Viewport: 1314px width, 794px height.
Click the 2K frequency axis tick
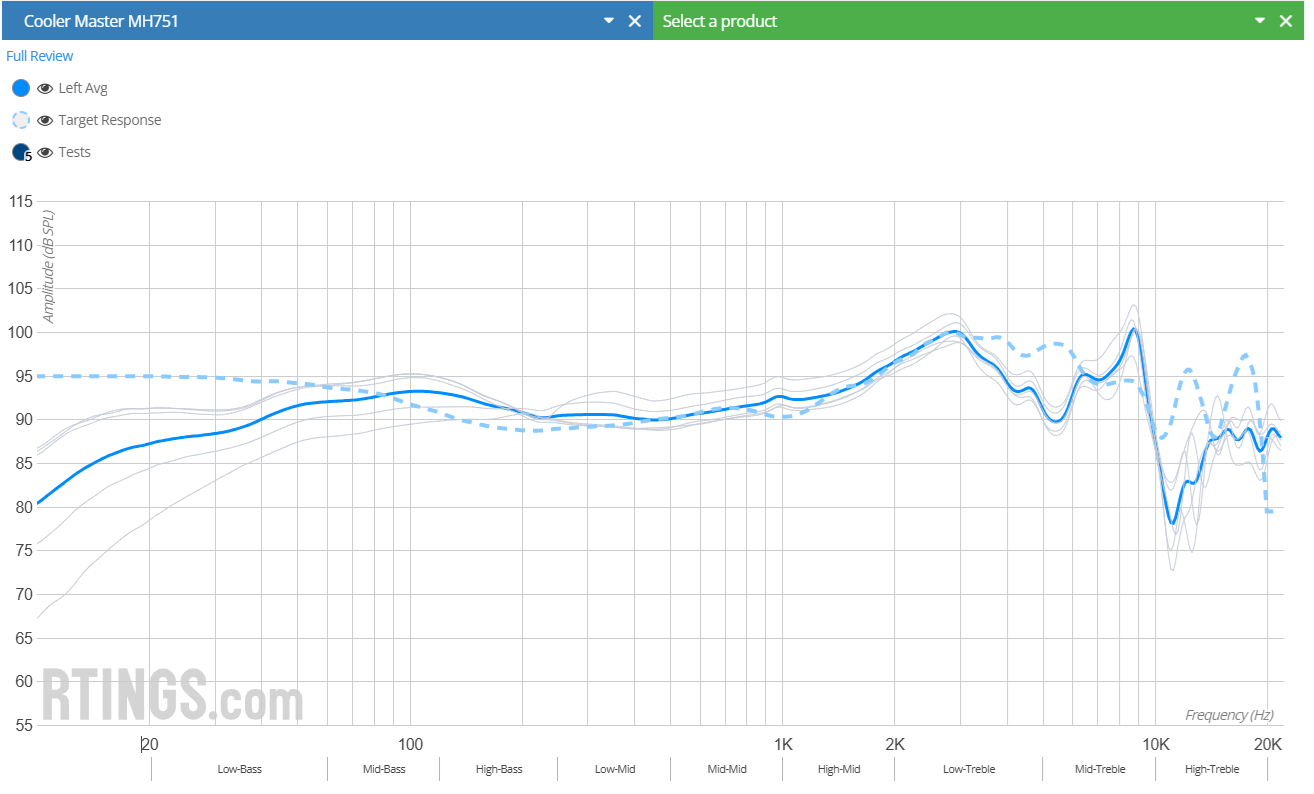[x=895, y=744]
